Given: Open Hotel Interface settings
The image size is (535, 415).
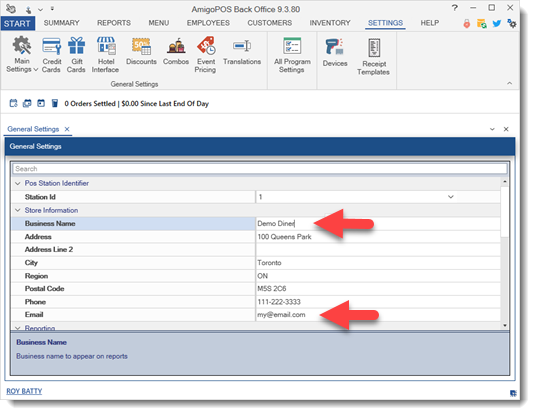Looking at the screenshot, I should tap(105, 55).
